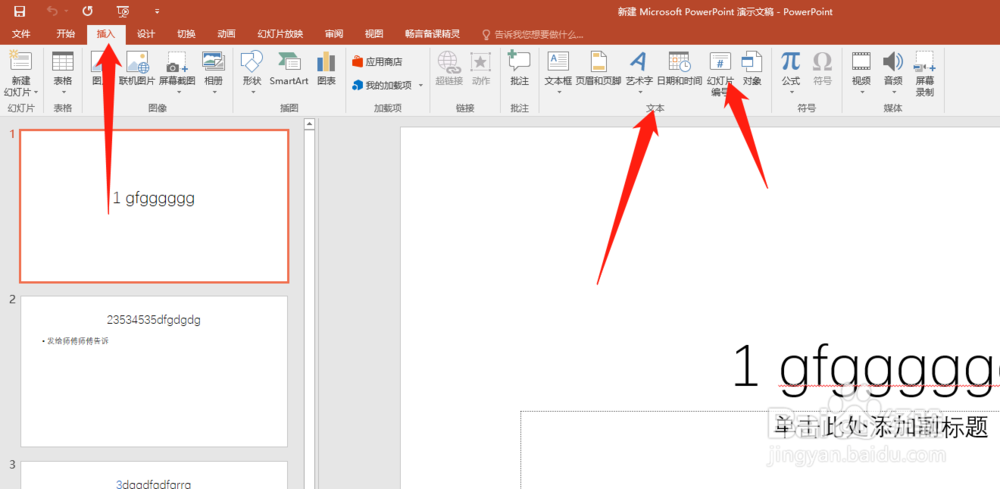Switch to the 审阅 (Review) tab

coord(334,34)
